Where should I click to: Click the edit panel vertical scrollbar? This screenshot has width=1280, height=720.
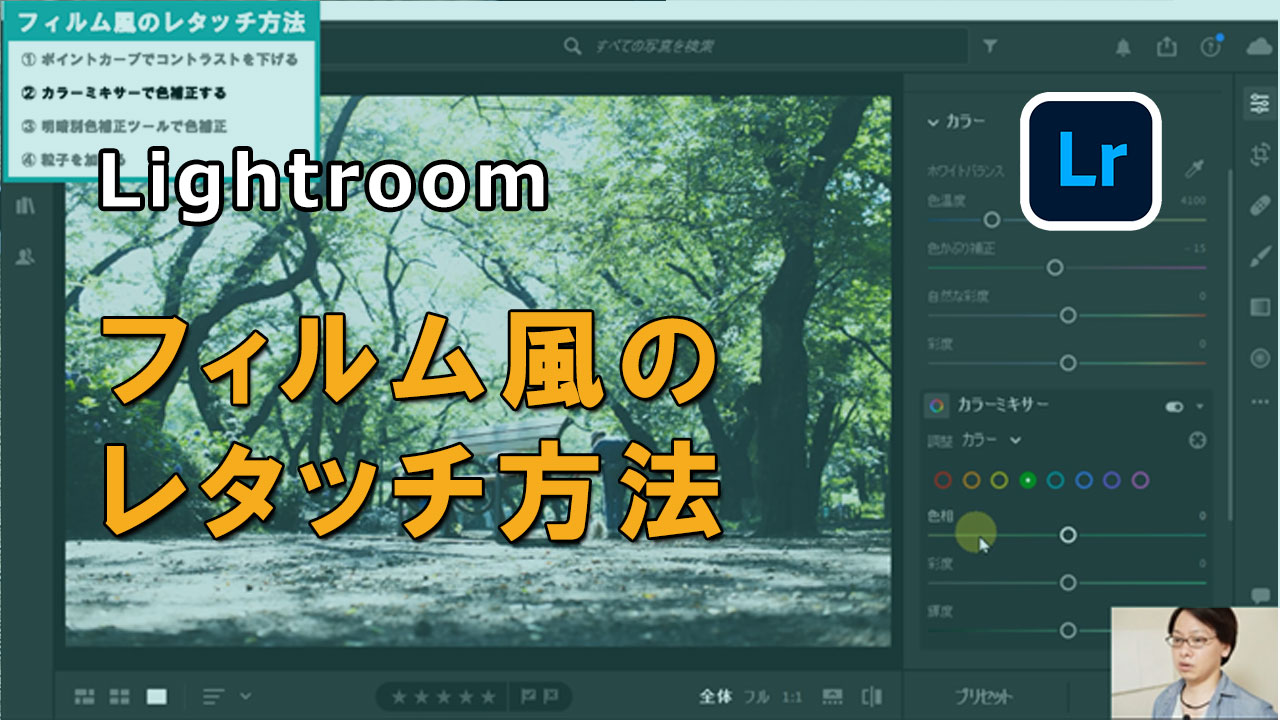[1231, 345]
